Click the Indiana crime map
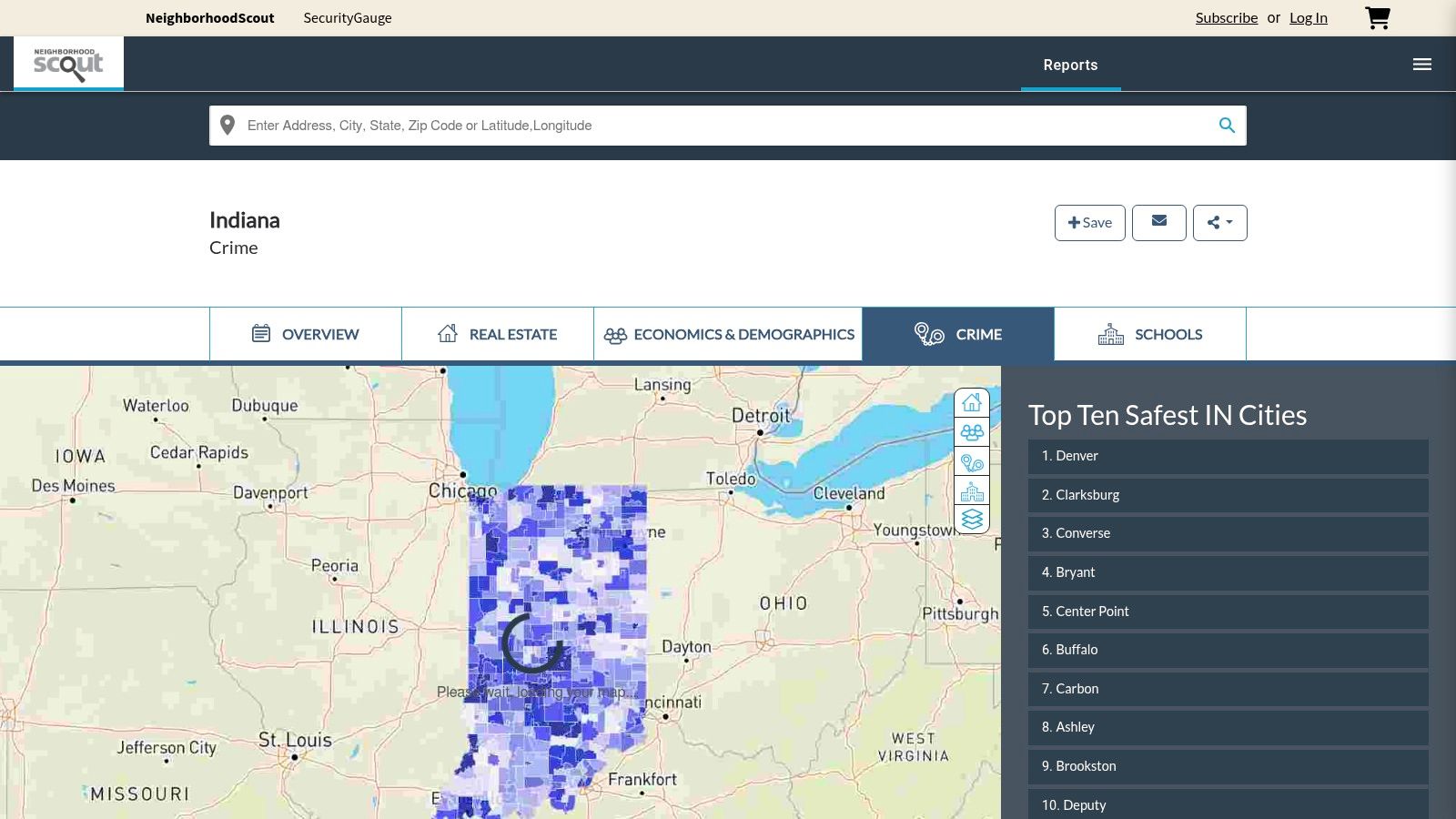The height and width of the screenshot is (819, 1456). [x=500, y=592]
